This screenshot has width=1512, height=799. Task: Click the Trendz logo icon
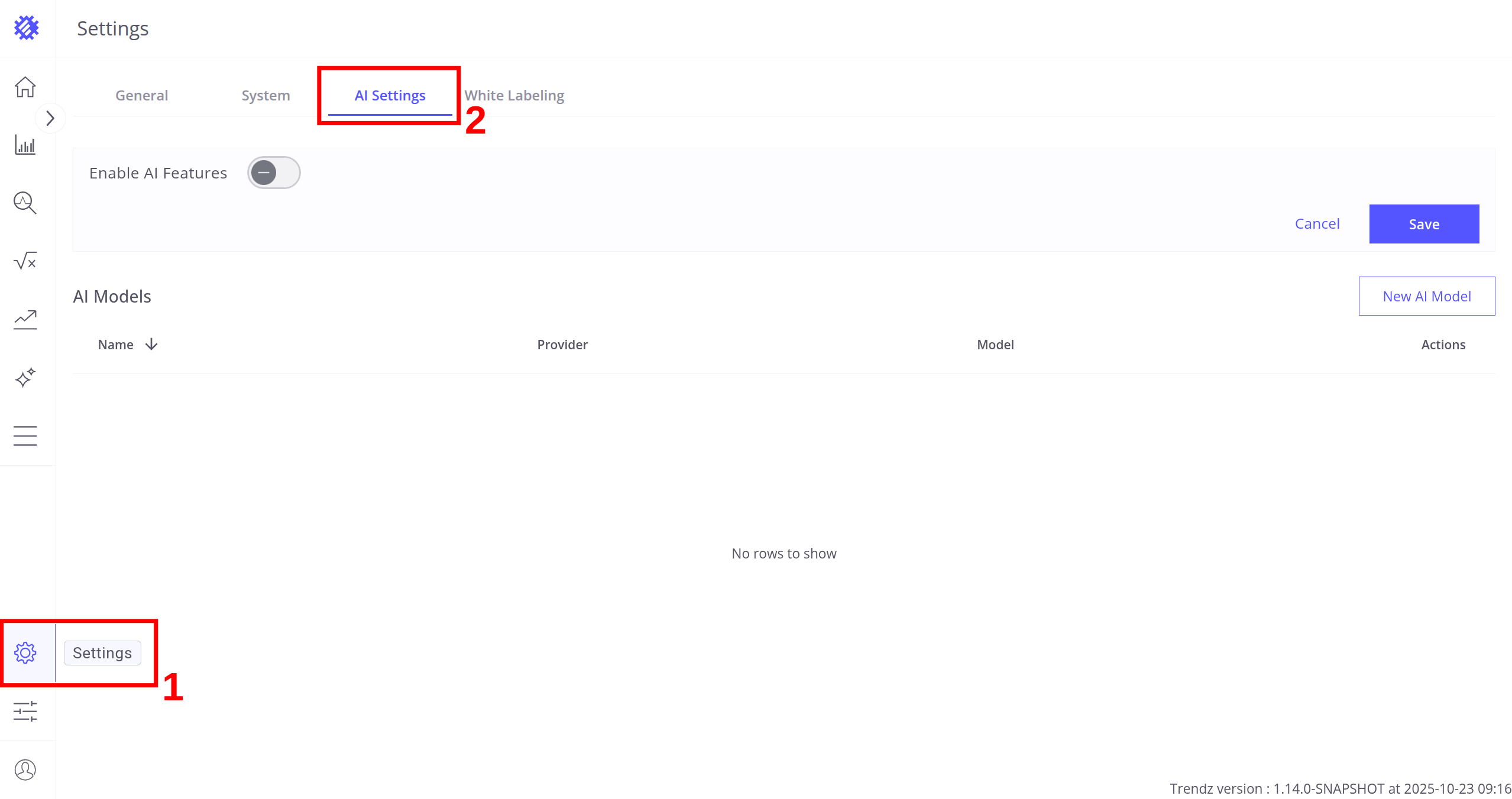point(26,28)
